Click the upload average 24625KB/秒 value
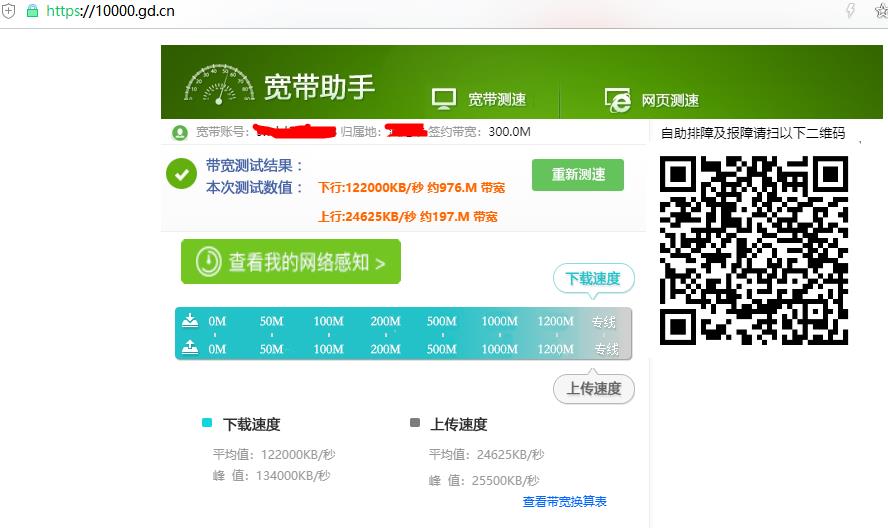The image size is (888, 528). tap(510, 454)
